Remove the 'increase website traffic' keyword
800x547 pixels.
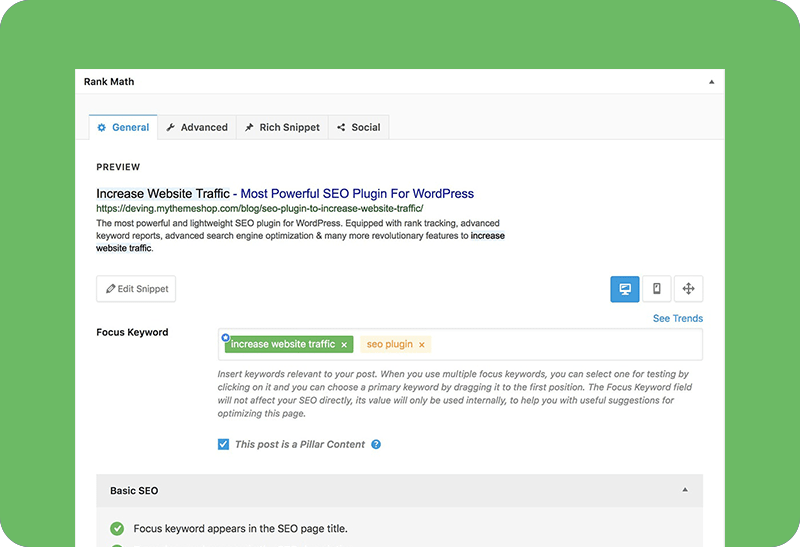tap(344, 345)
